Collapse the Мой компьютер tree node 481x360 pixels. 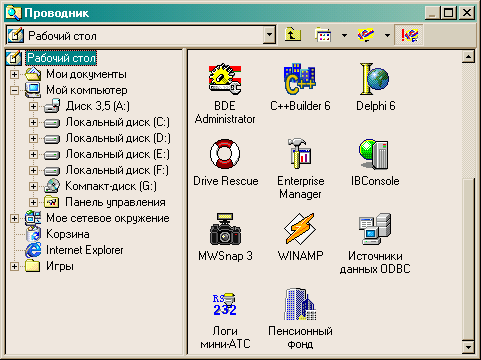pos(14,90)
